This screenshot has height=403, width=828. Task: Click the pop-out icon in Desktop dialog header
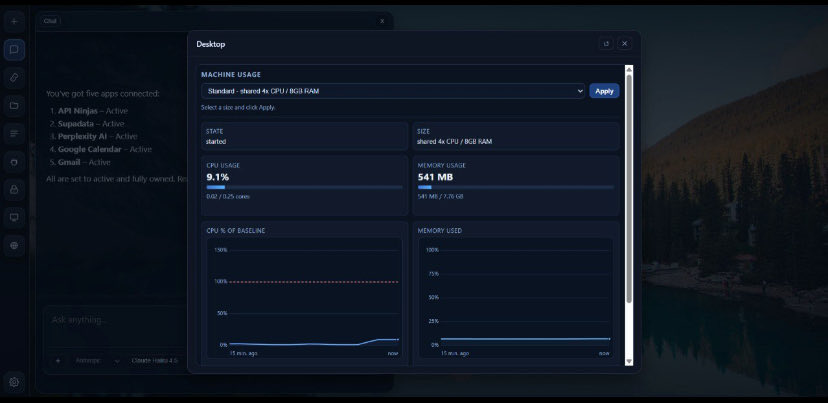(606, 44)
